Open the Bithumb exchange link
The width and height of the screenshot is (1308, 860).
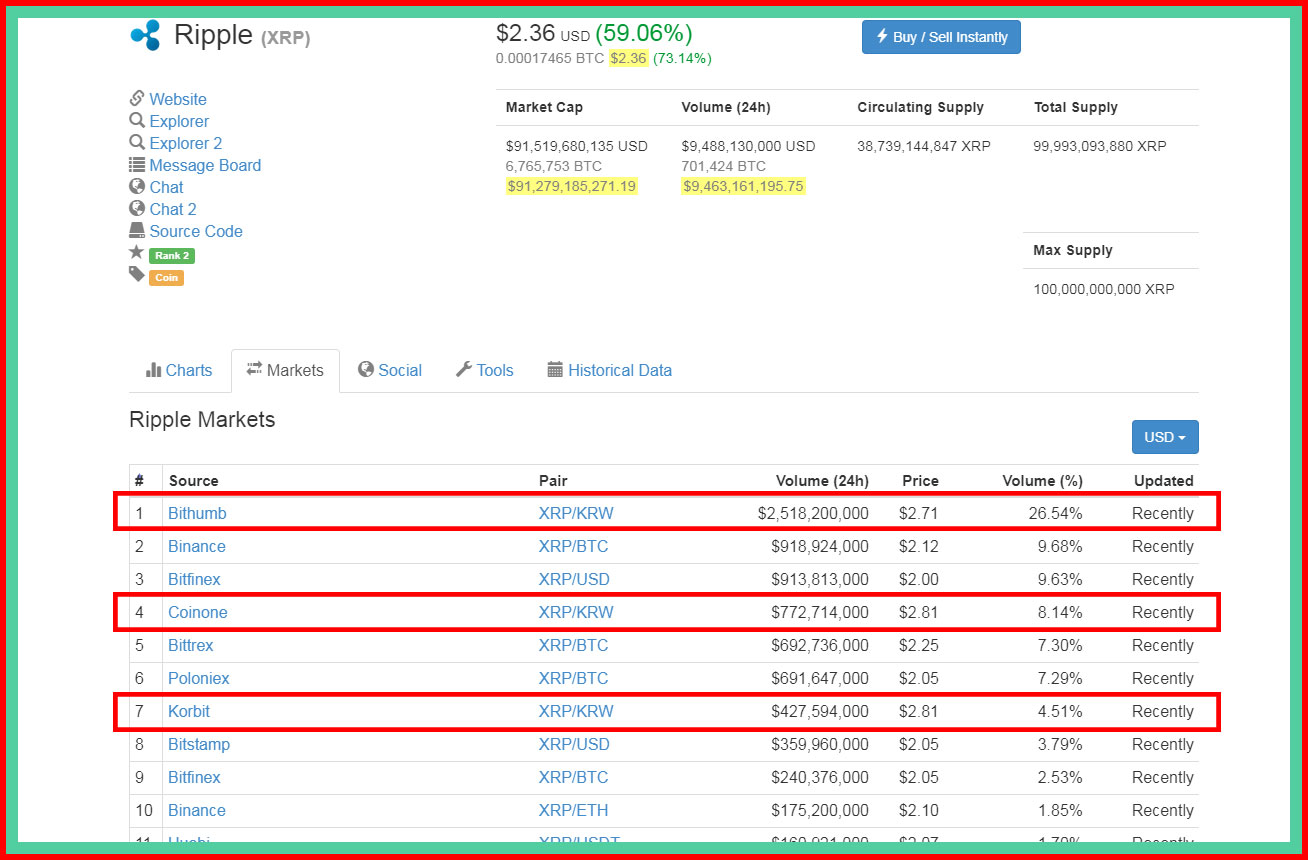197,513
